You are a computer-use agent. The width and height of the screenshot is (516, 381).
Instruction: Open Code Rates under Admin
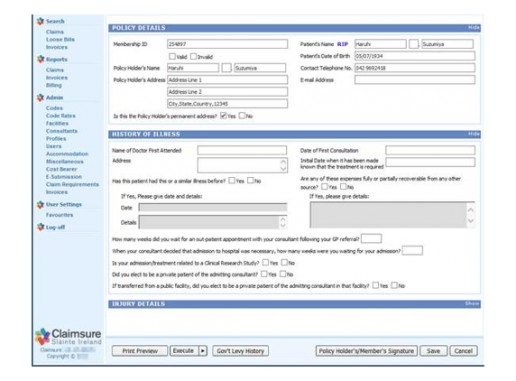point(61,116)
